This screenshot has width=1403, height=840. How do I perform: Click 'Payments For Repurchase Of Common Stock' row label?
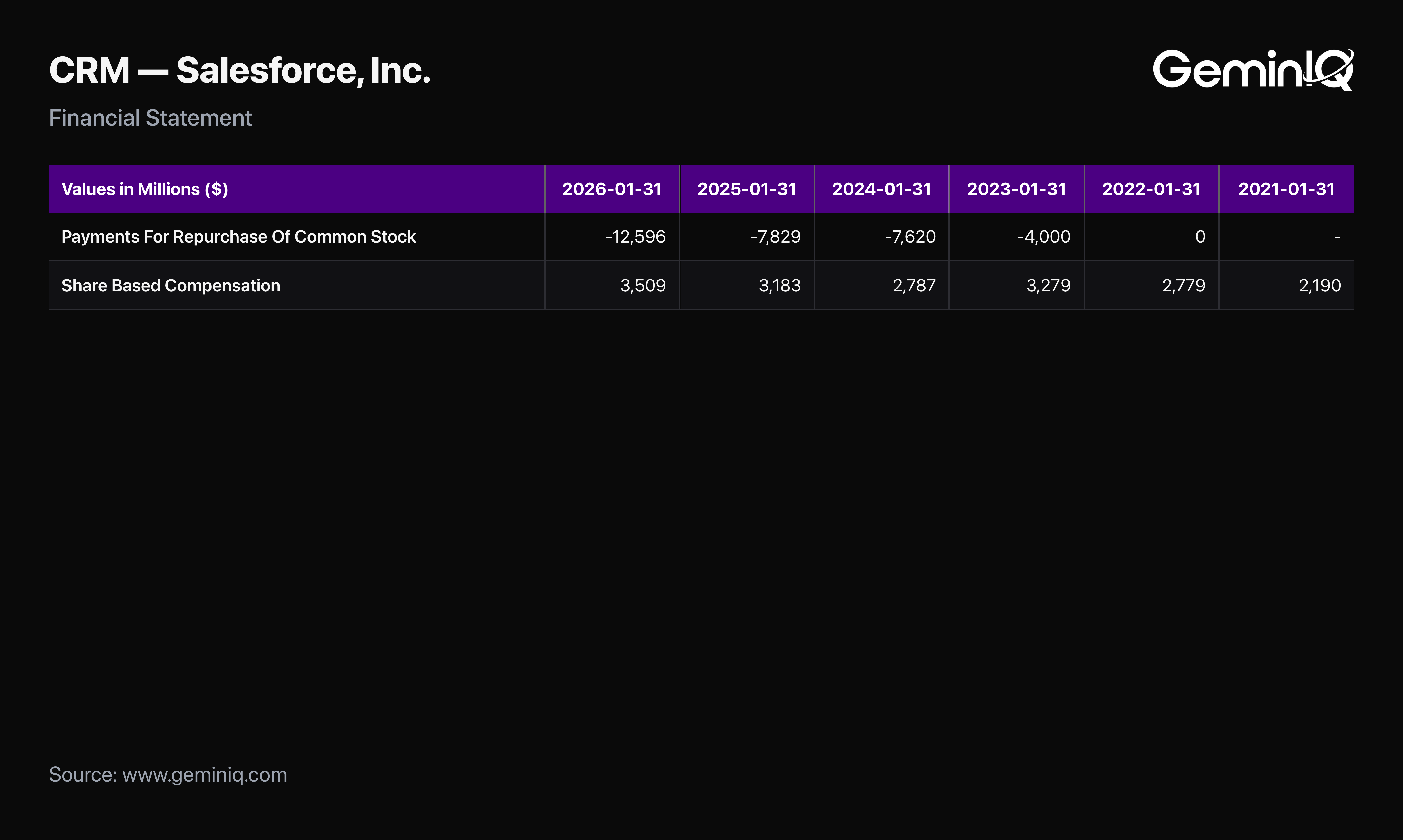238,237
